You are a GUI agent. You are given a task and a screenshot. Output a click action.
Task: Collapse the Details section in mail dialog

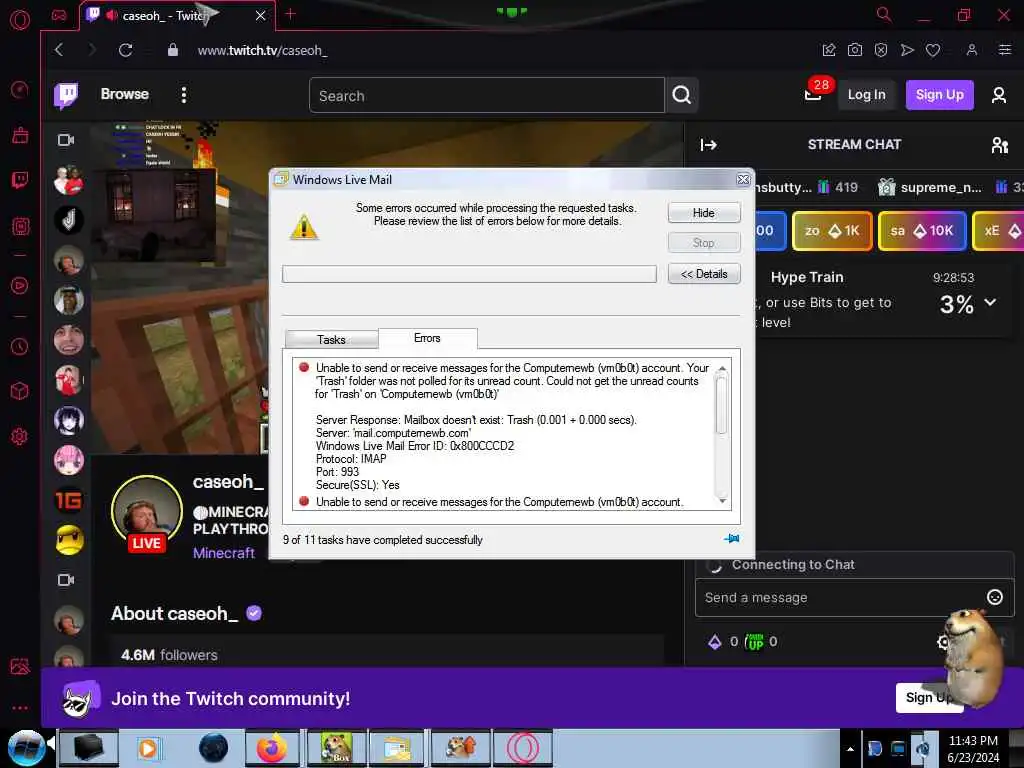pyautogui.click(x=704, y=274)
